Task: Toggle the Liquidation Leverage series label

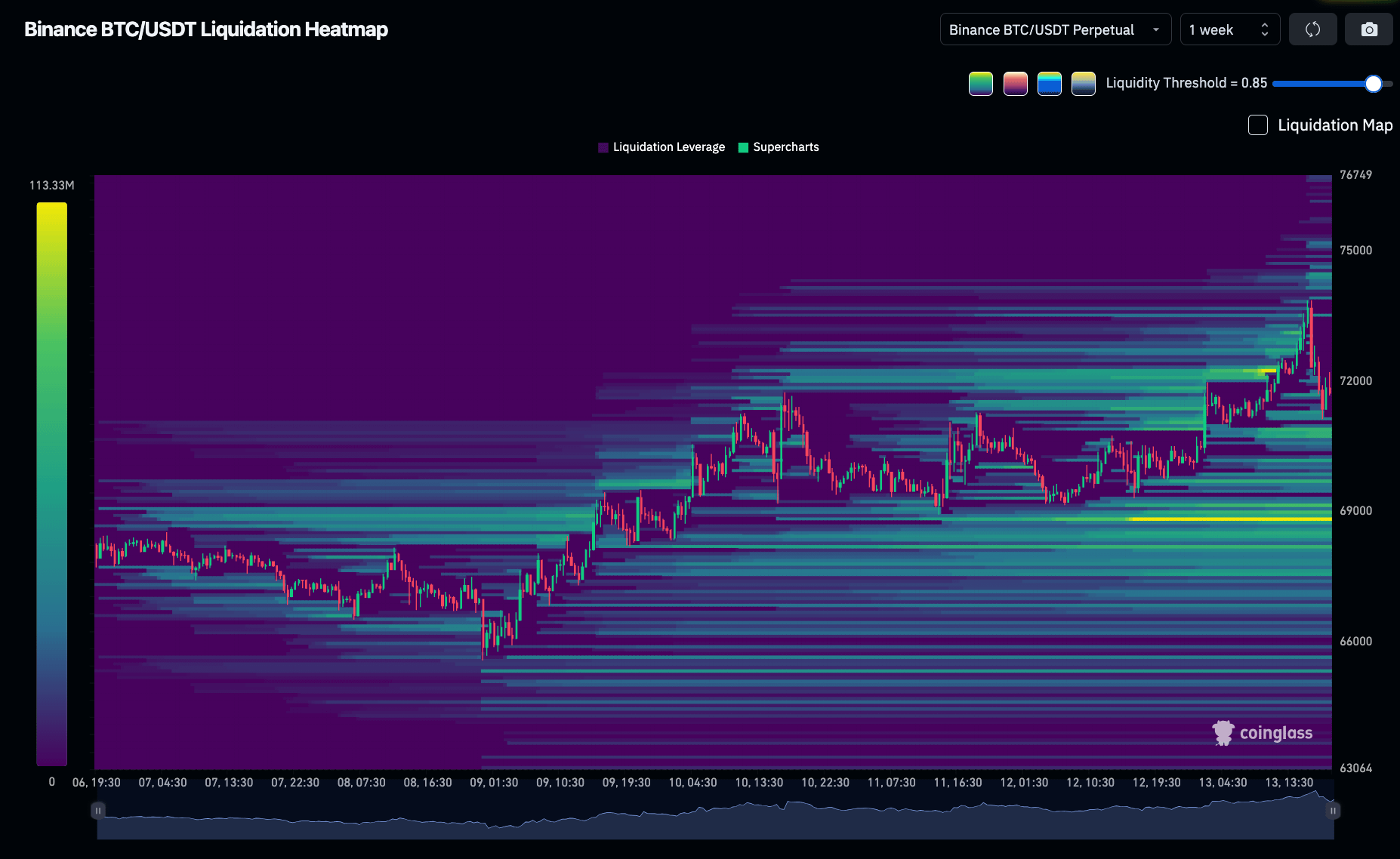Action: [668, 147]
